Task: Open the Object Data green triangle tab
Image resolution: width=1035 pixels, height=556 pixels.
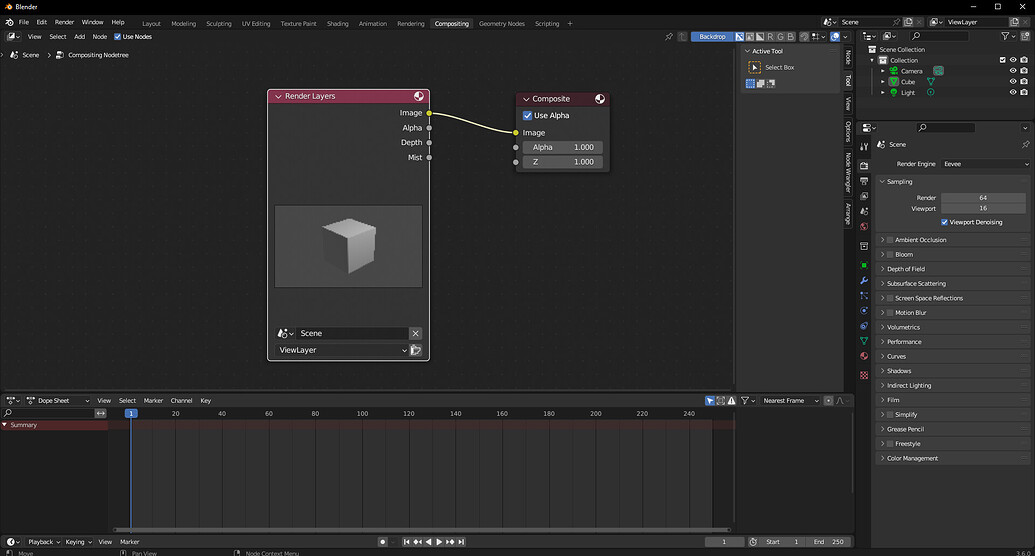Action: [x=864, y=341]
